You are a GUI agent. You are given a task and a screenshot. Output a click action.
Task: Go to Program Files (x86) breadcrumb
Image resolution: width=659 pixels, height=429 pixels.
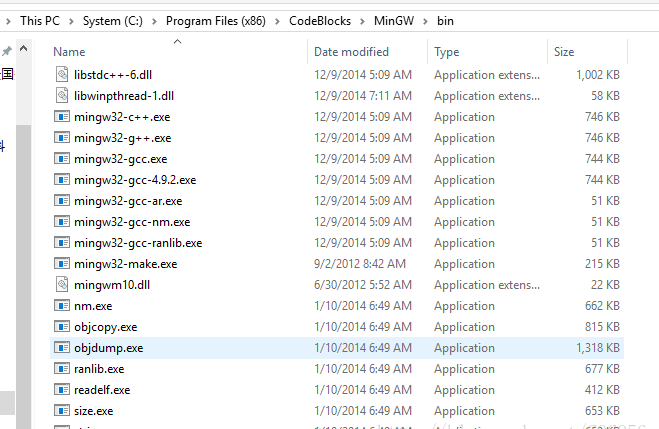[216, 21]
